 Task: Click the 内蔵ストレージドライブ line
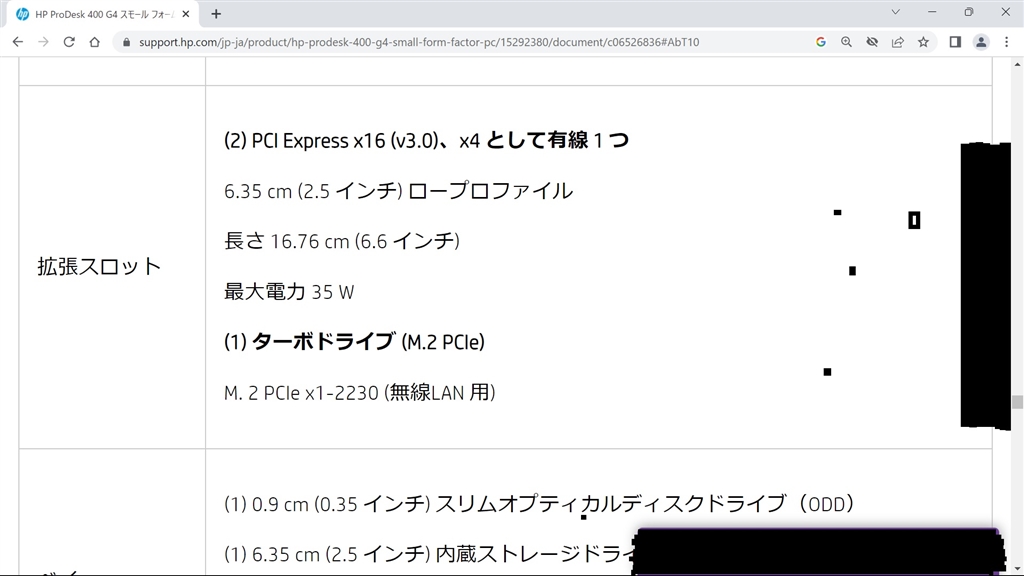pyautogui.click(x=428, y=554)
